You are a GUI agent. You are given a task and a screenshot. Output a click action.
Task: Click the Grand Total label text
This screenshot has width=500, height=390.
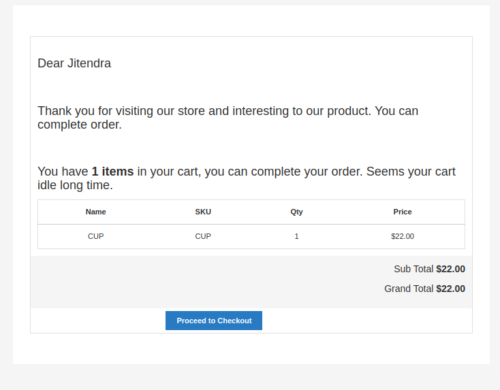(x=409, y=289)
